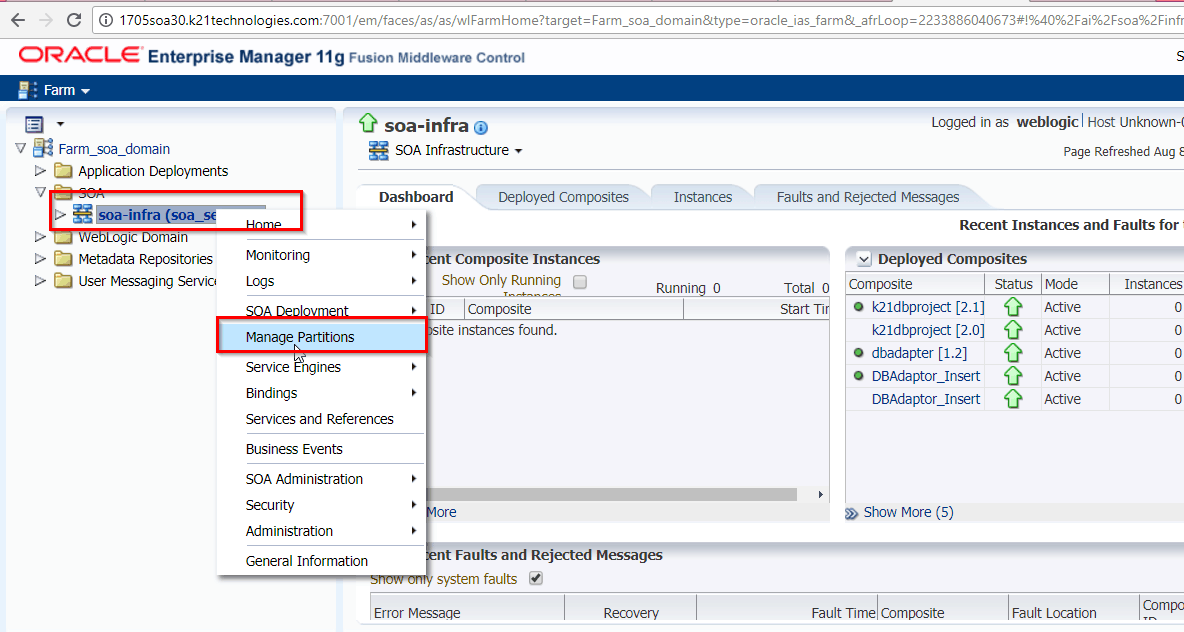
Task: Click the Farm icon in the blue bar
Action: pyautogui.click(x=27, y=90)
